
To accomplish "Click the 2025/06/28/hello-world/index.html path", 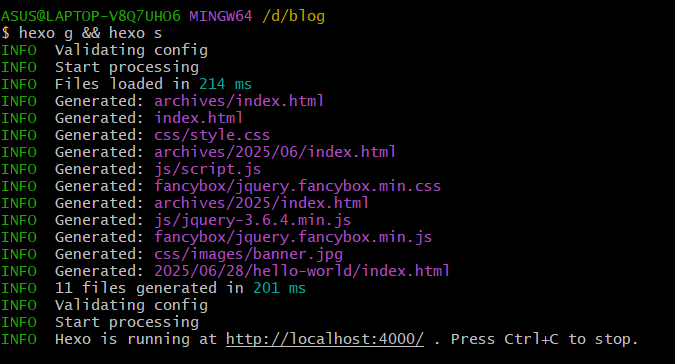I will click(x=302, y=271).
